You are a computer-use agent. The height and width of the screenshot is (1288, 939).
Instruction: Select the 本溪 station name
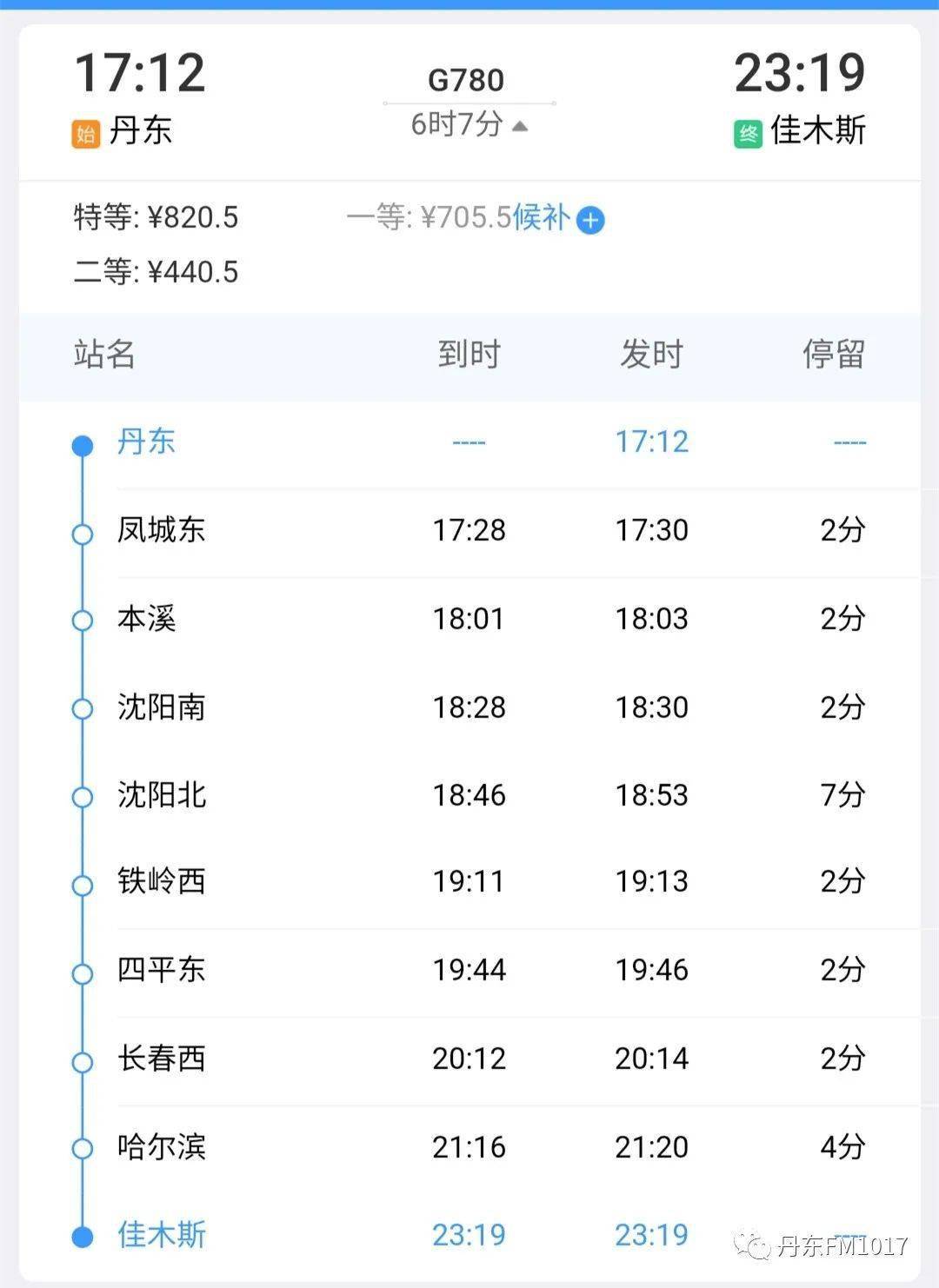click(147, 619)
